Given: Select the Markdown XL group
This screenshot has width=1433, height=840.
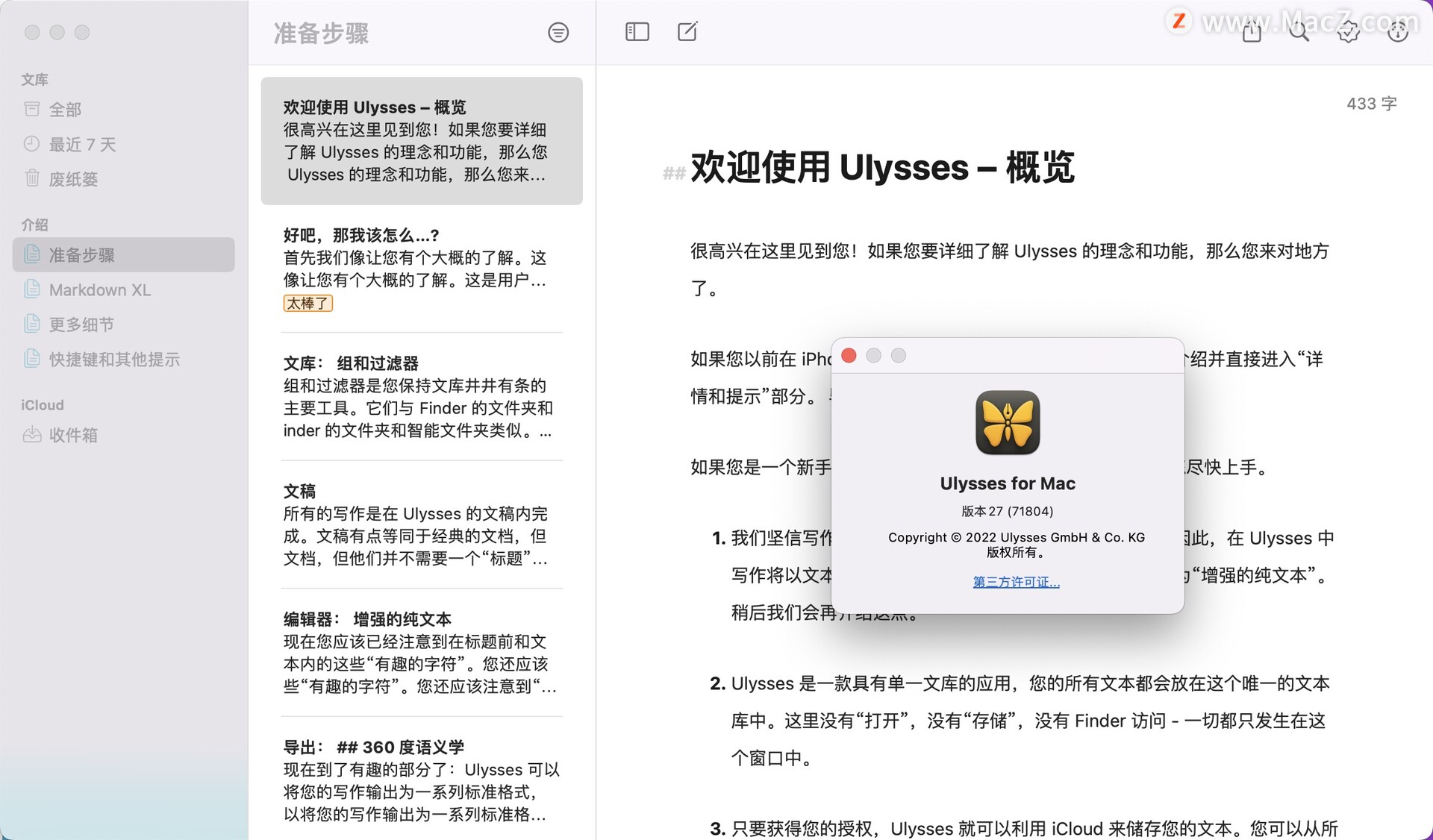Looking at the screenshot, I should pyautogui.click(x=124, y=289).
